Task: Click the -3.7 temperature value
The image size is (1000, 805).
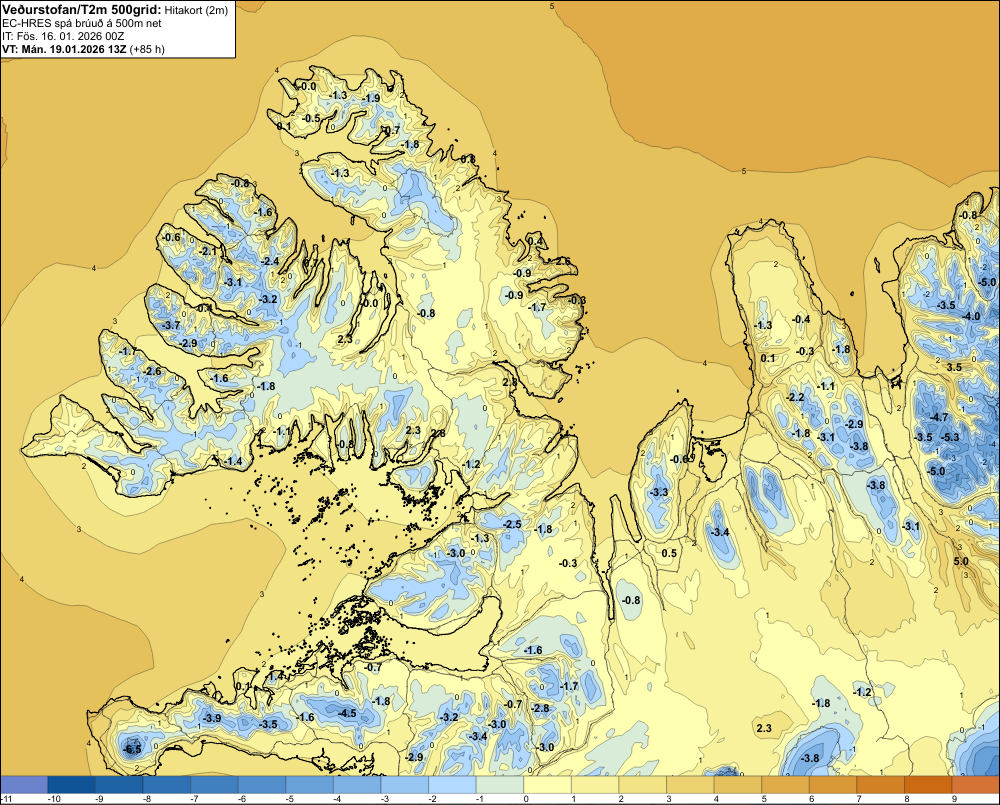Action: tap(172, 325)
